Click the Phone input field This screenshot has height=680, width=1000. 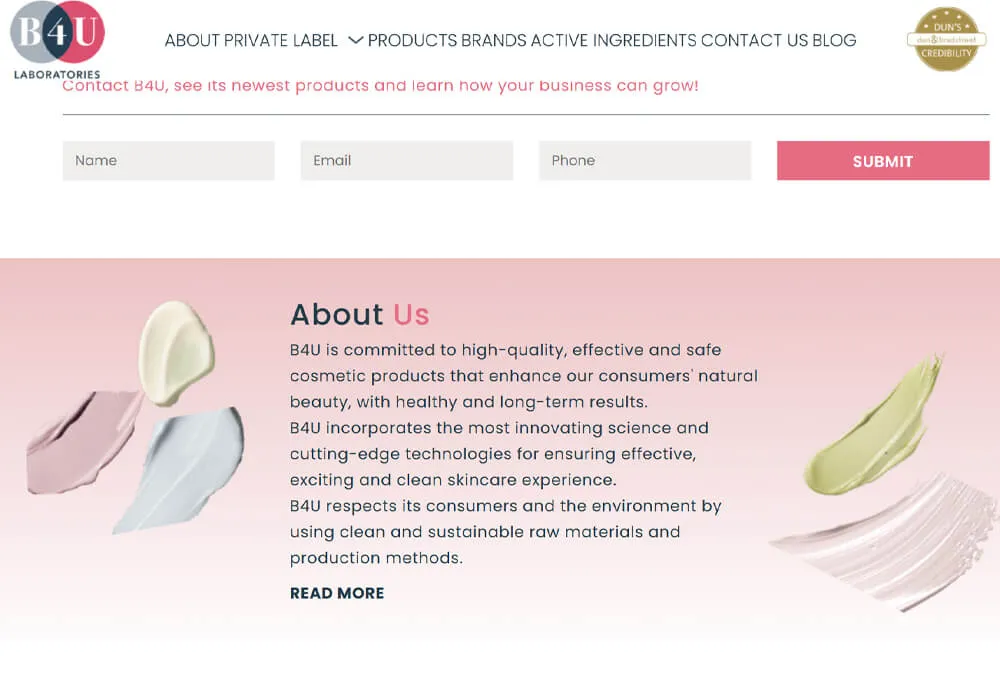coord(645,160)
